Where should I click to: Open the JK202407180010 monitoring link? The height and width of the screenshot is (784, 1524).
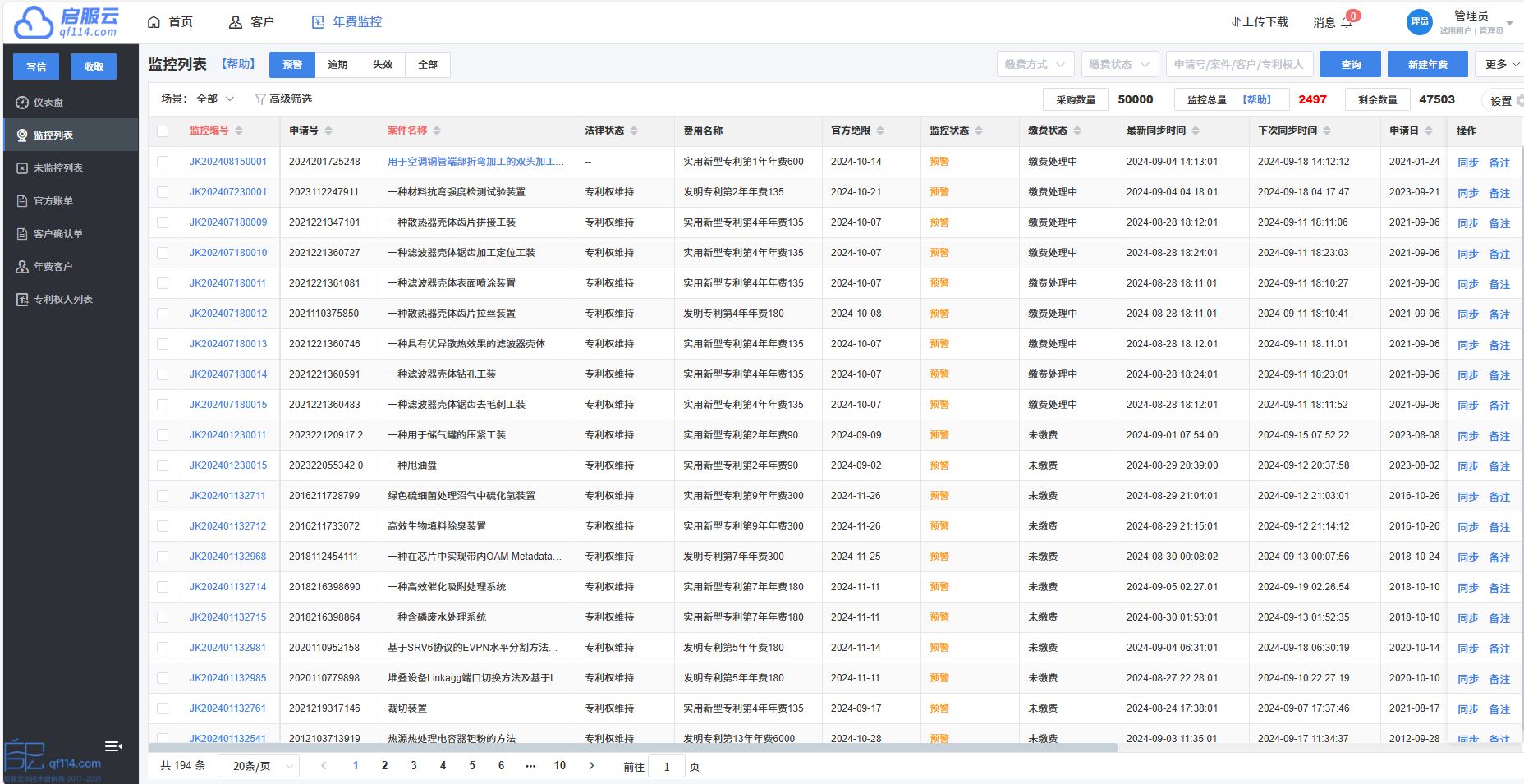tap(228, 253)
